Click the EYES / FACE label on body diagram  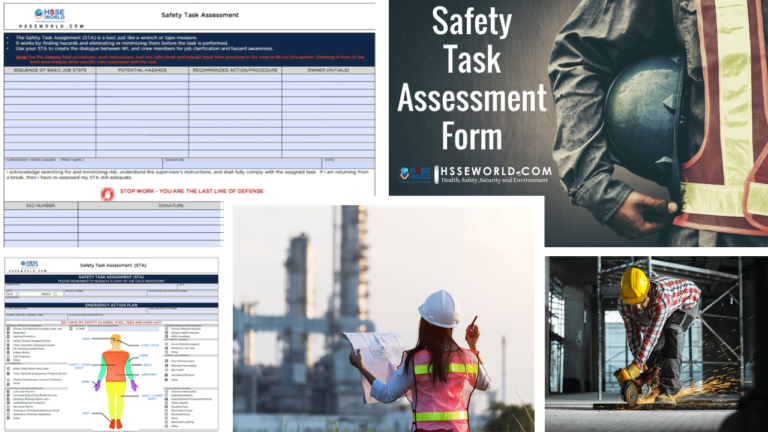[150, 345]
